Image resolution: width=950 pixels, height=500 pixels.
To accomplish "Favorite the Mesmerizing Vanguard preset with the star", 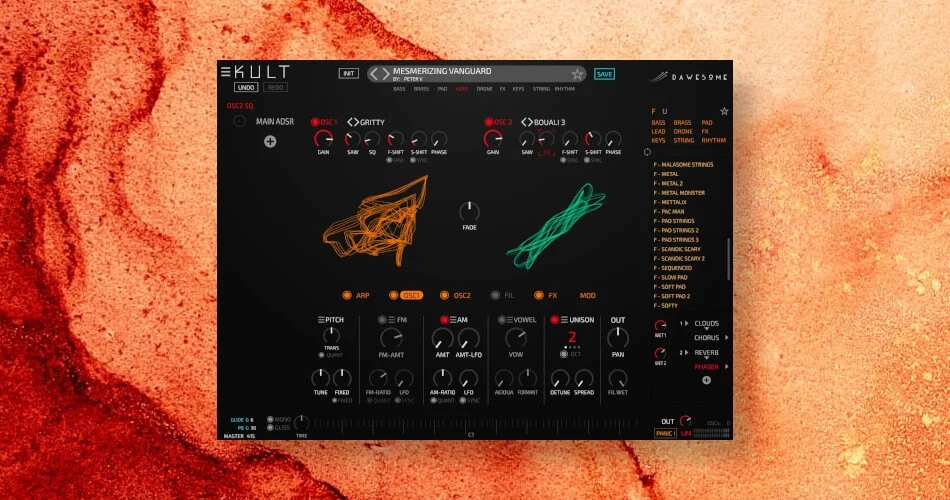I will tap(577, 74).
